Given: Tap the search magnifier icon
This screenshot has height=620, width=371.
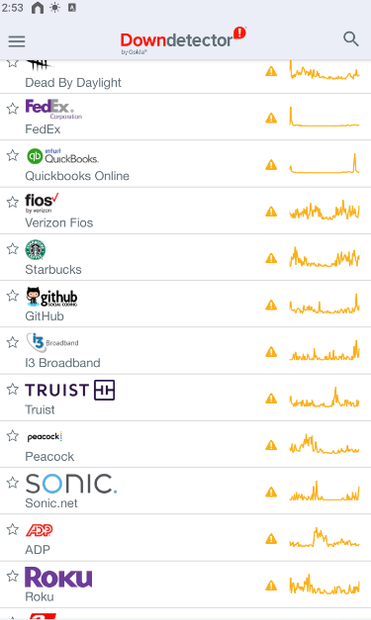Looking at the screenshot, I should pos(351,39).
